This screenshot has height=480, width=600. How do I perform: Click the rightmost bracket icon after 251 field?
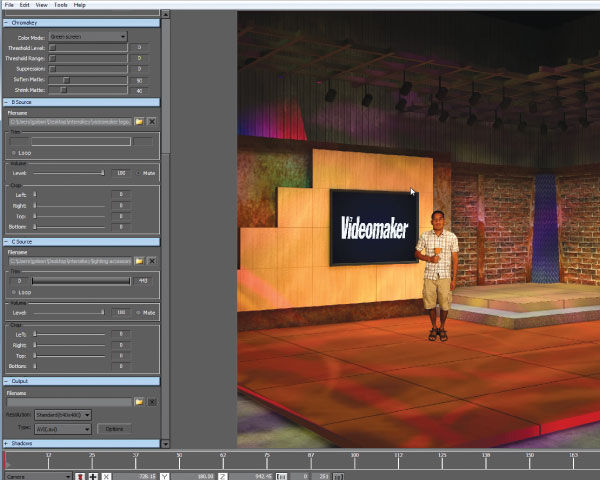338,477
